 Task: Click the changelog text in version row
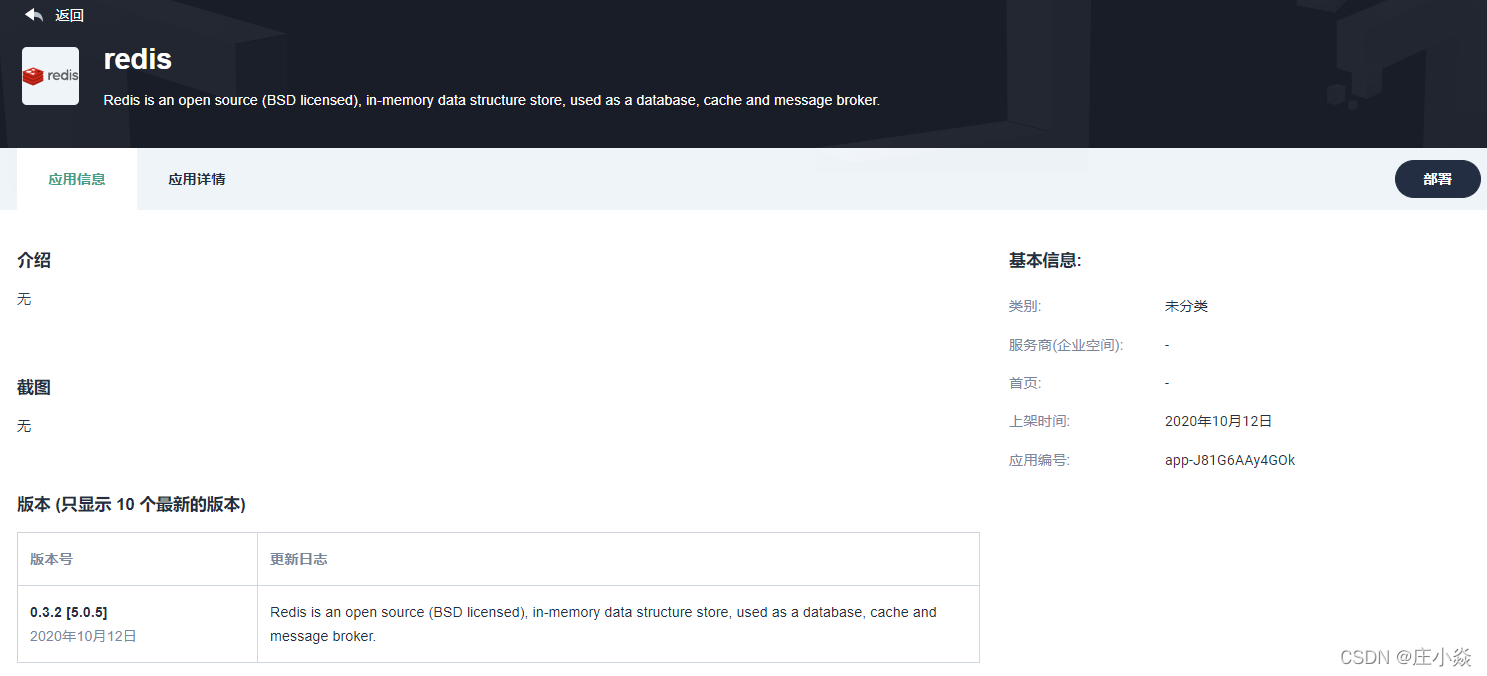pyautogui.click(x=603, y=624)
